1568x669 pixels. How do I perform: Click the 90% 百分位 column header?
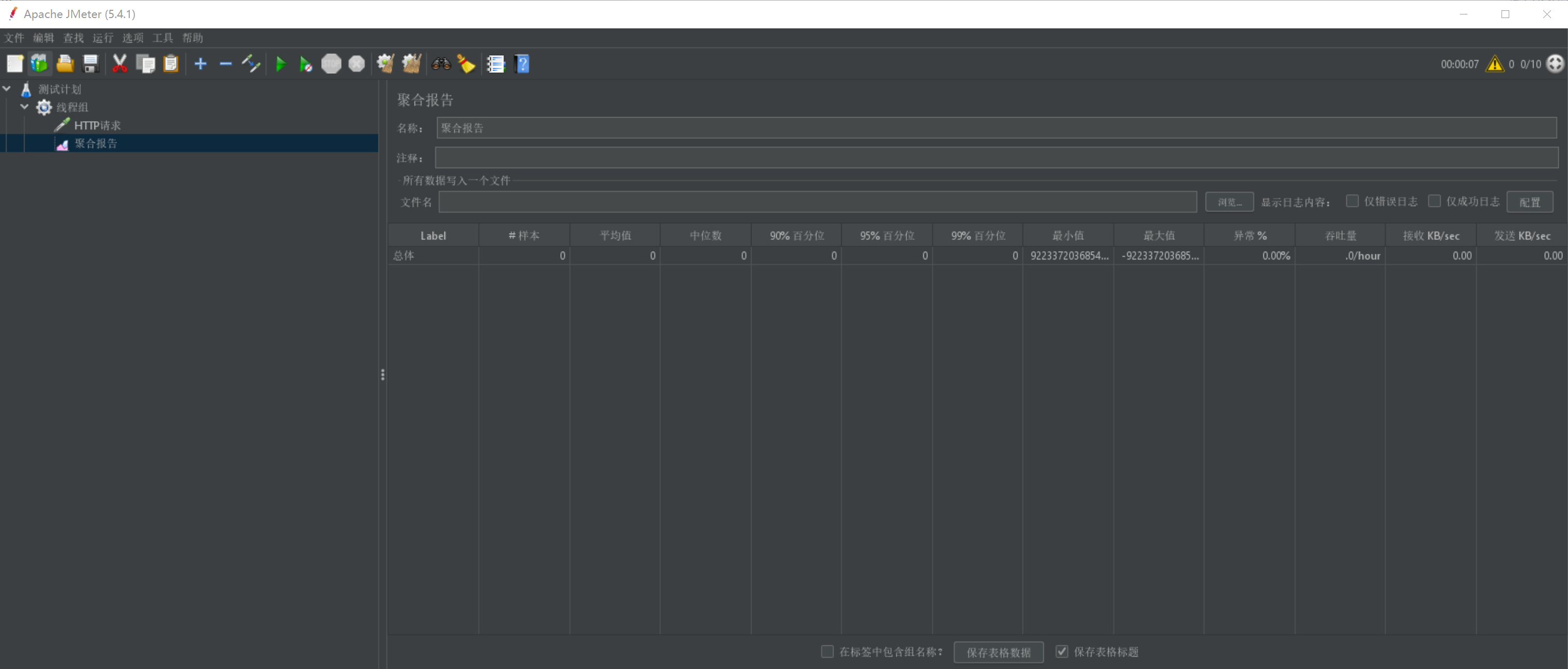[796, 235]
